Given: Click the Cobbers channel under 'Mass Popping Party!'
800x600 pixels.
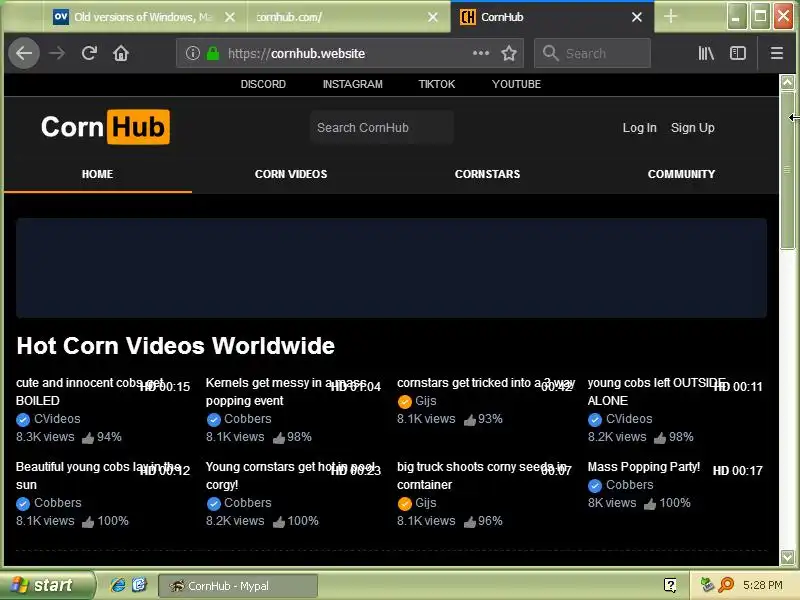Looking at the screenshot, I should point(630,485).
